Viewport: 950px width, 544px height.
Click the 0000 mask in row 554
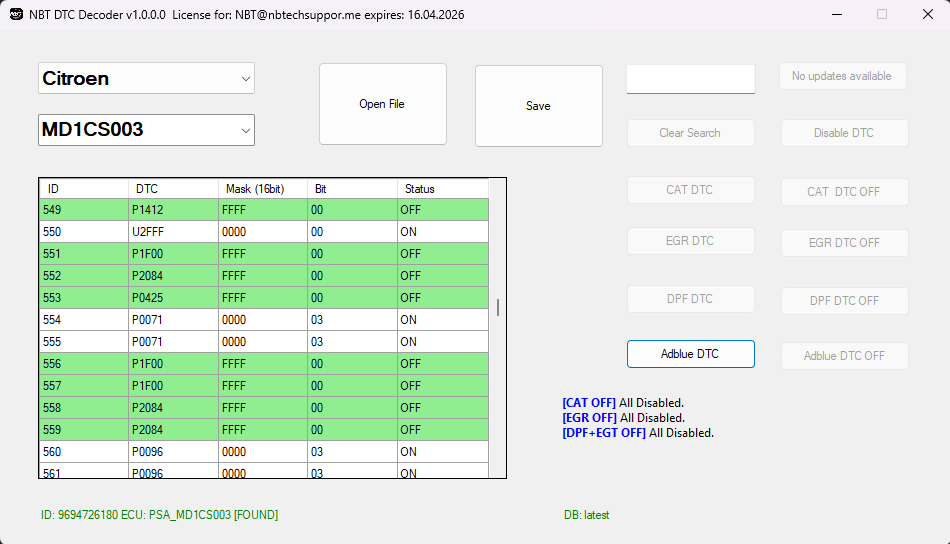pyautogui.click(x=262, y=319)
